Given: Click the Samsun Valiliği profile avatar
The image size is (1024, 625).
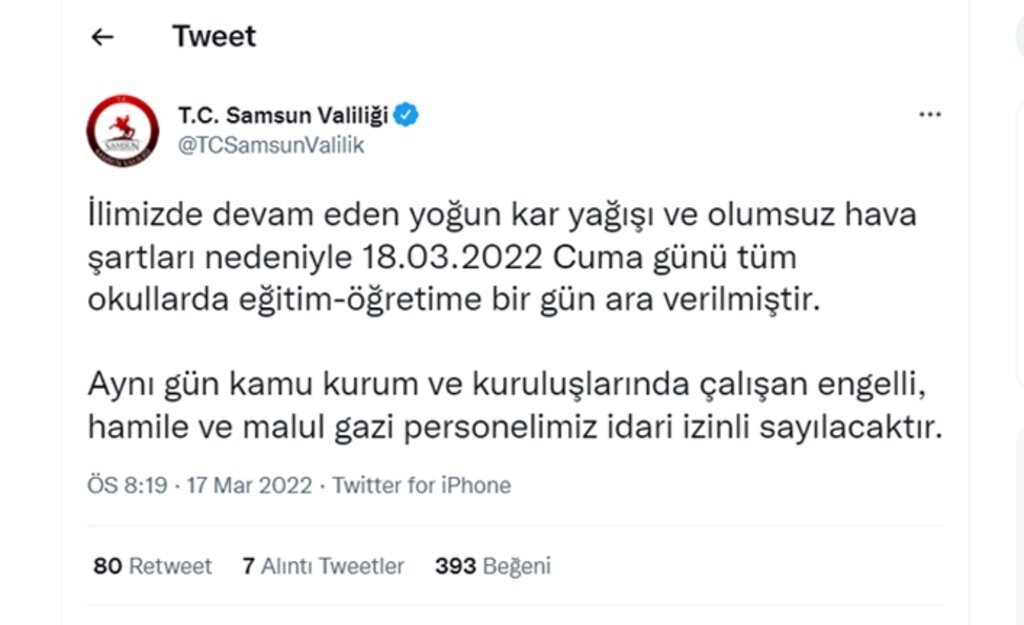Looking at the screenshot, I should click(122, 131).
